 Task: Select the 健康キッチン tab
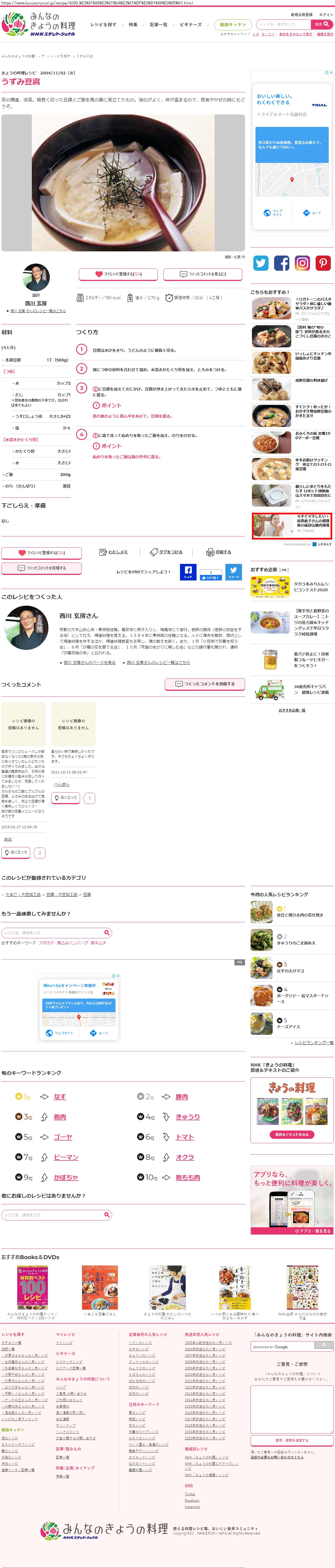233,25
